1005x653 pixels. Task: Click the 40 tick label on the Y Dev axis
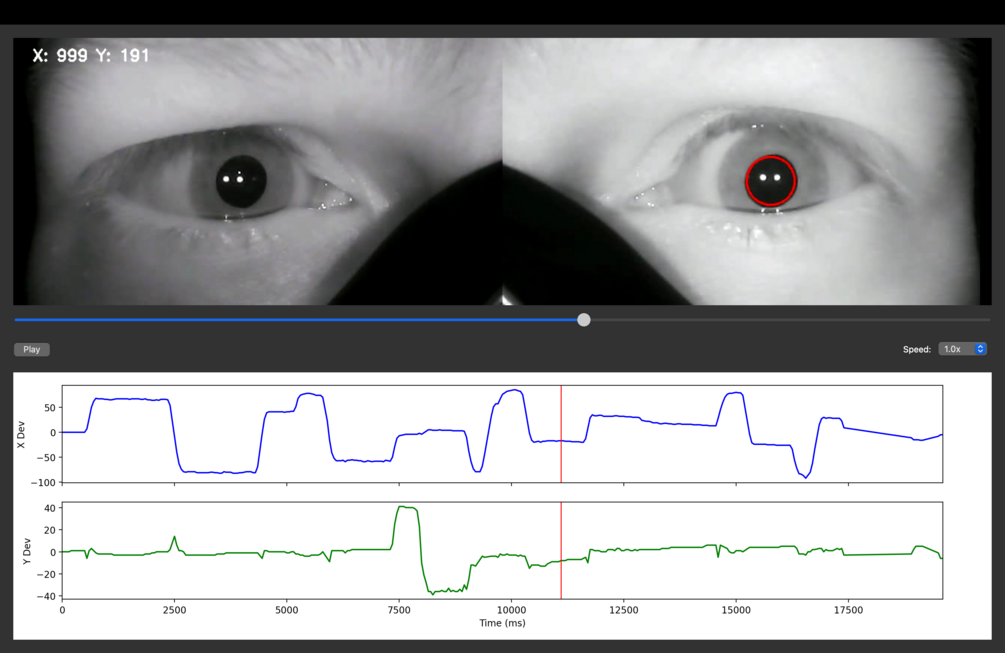(50, 508)
